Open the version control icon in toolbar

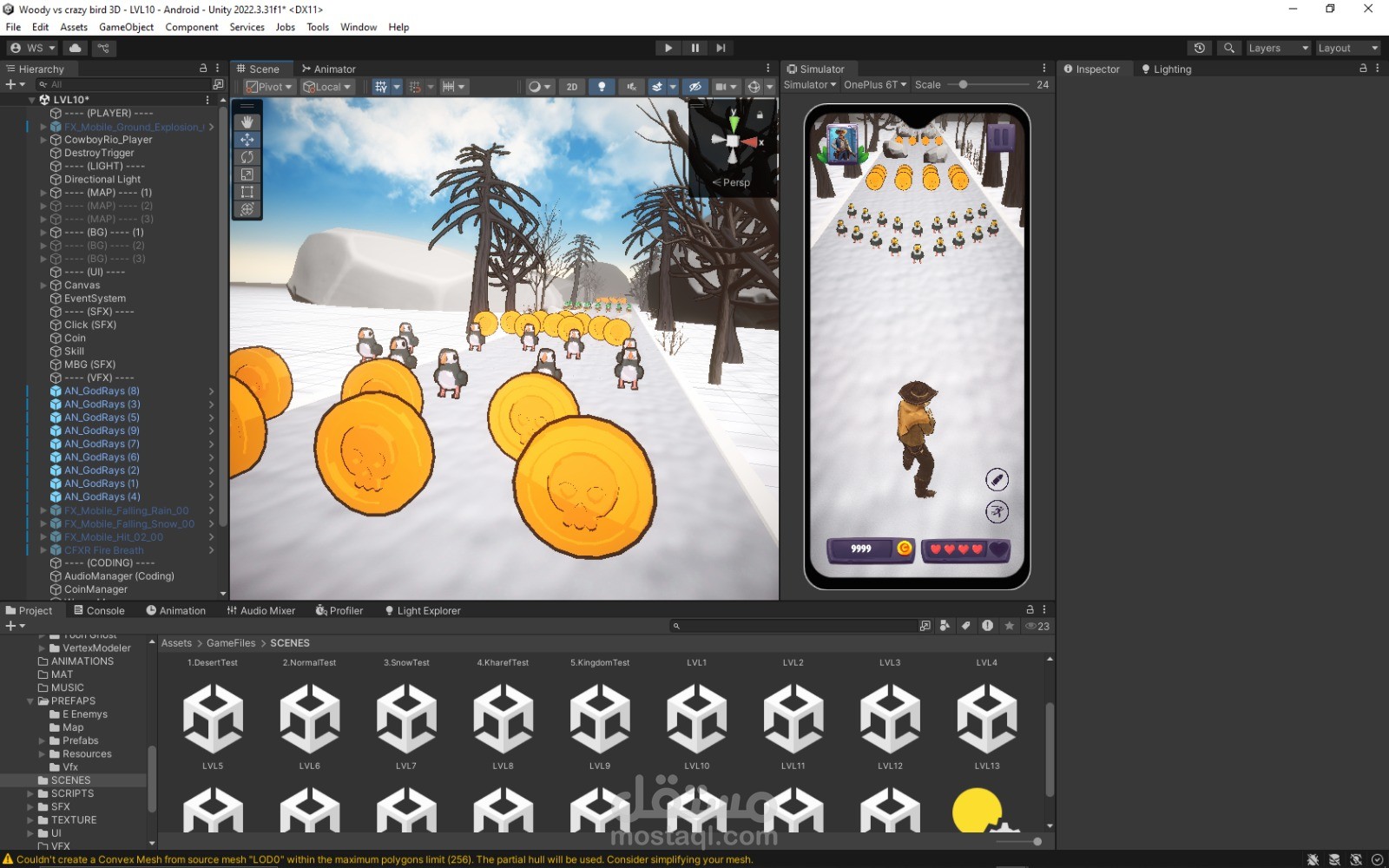pos(103,48)
